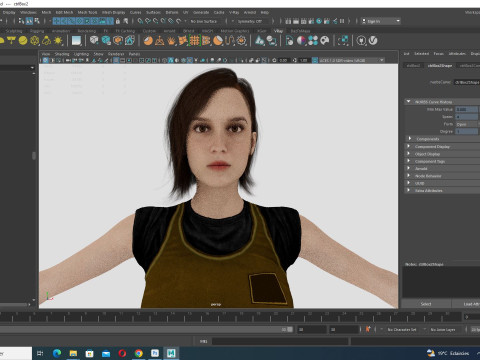This screenshot has width=480, height=360.
Task: Click the padlock icon in the status line
Action: tap(118, 21)
